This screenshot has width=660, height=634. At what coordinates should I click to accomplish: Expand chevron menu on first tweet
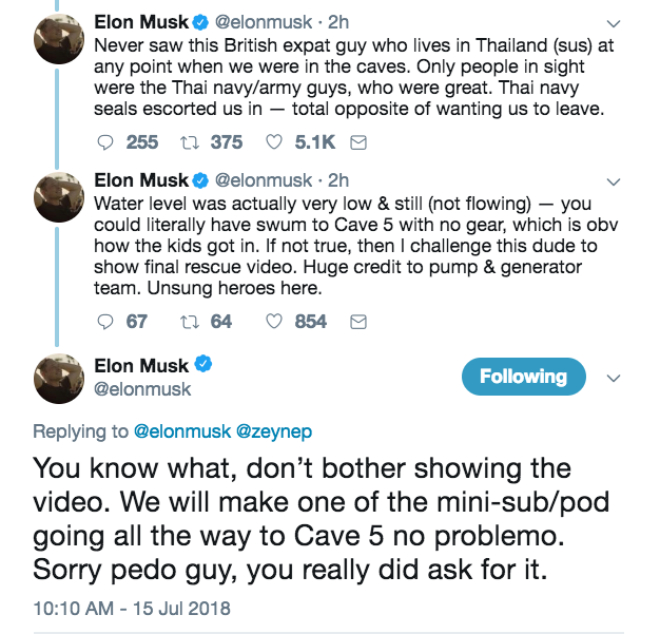pyautogui.click(x=614, y=20)
